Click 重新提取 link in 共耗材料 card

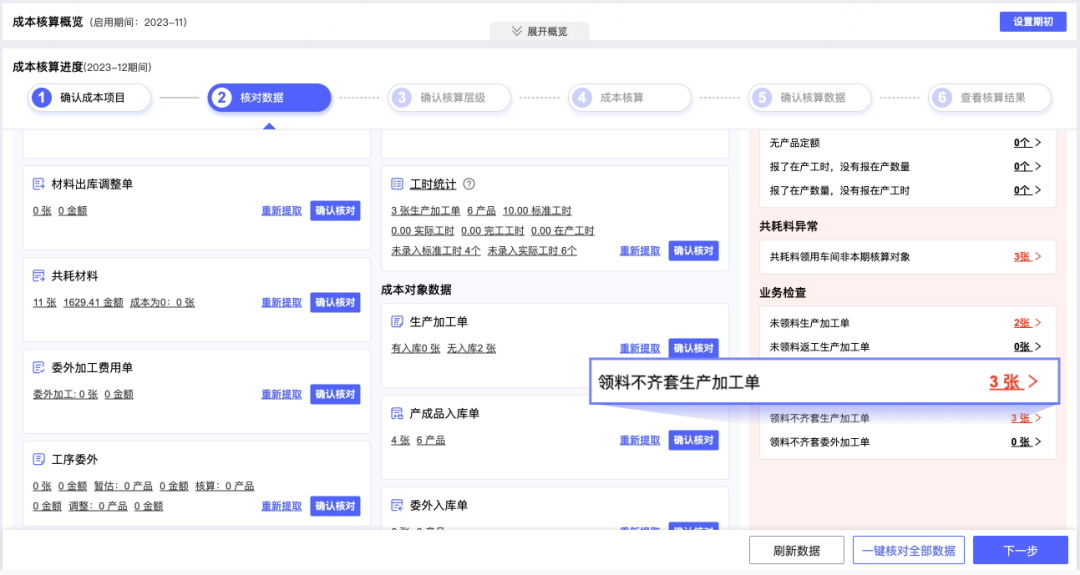[x=281, y=302]
